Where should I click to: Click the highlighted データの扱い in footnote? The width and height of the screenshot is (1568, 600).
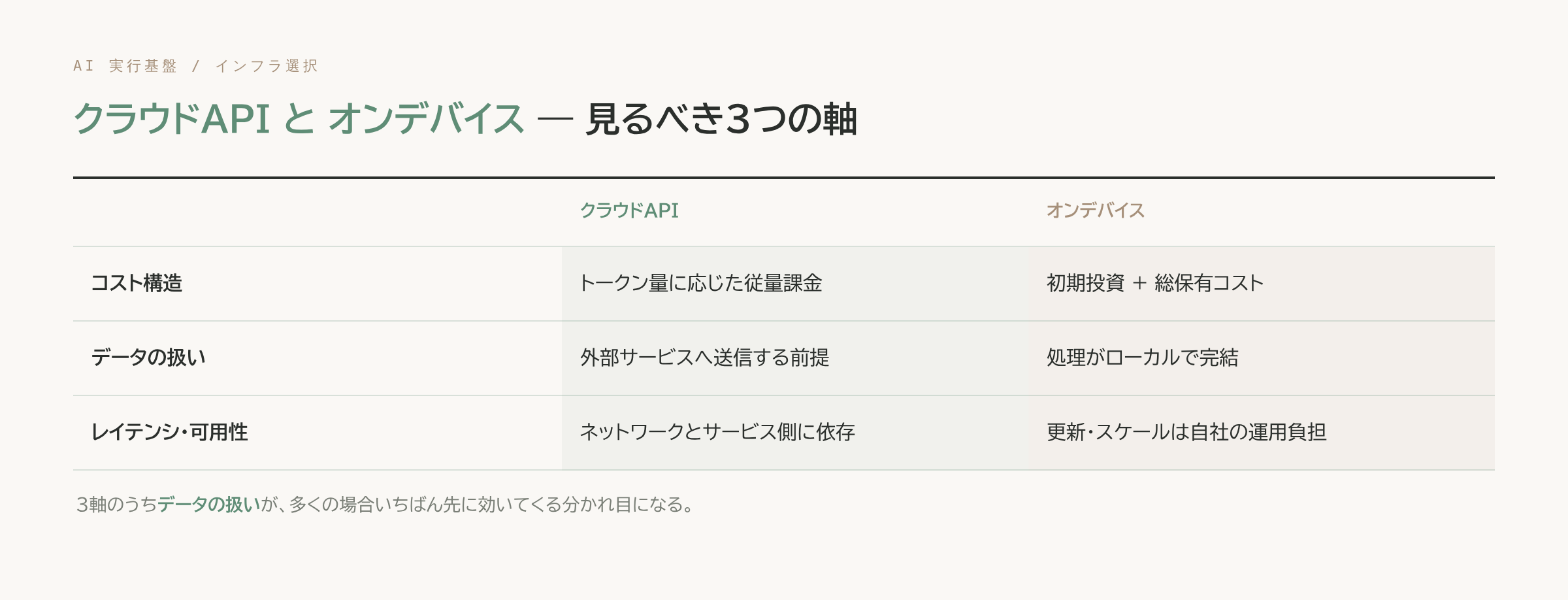coord(209,505)
